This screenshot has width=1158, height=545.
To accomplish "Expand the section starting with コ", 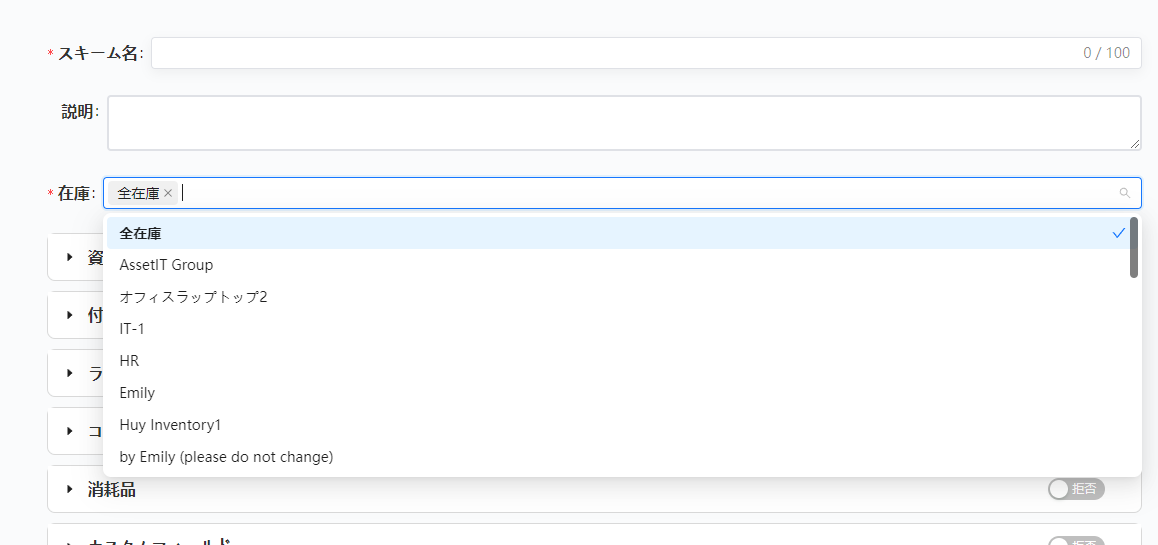I will pyautogui.click(x=70, y=431).
